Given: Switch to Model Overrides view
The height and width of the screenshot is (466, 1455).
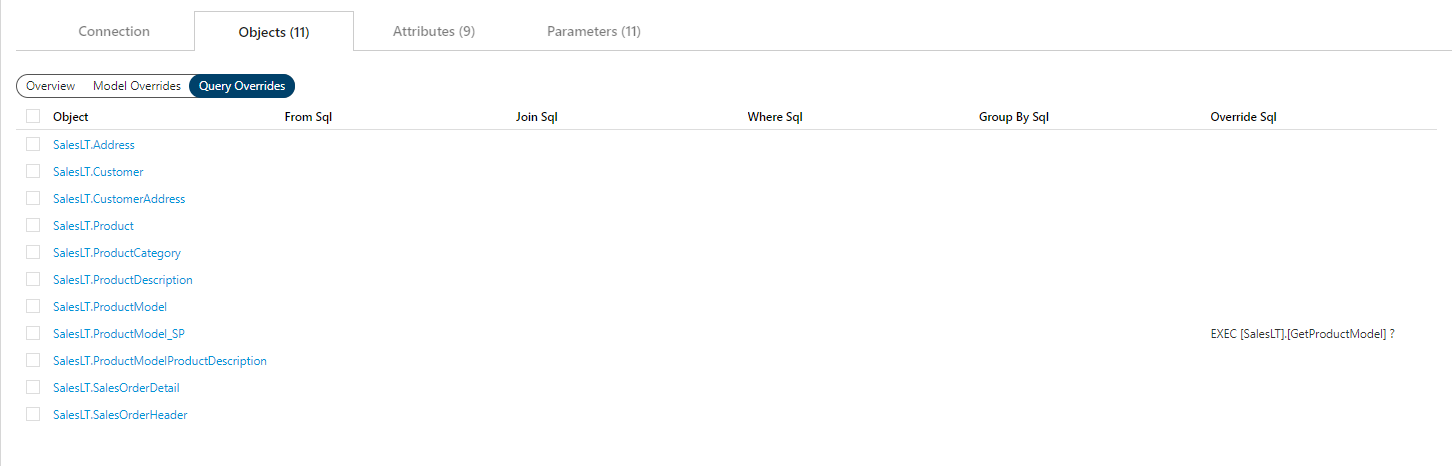Looking at the screenshot, I should point(137,86).
